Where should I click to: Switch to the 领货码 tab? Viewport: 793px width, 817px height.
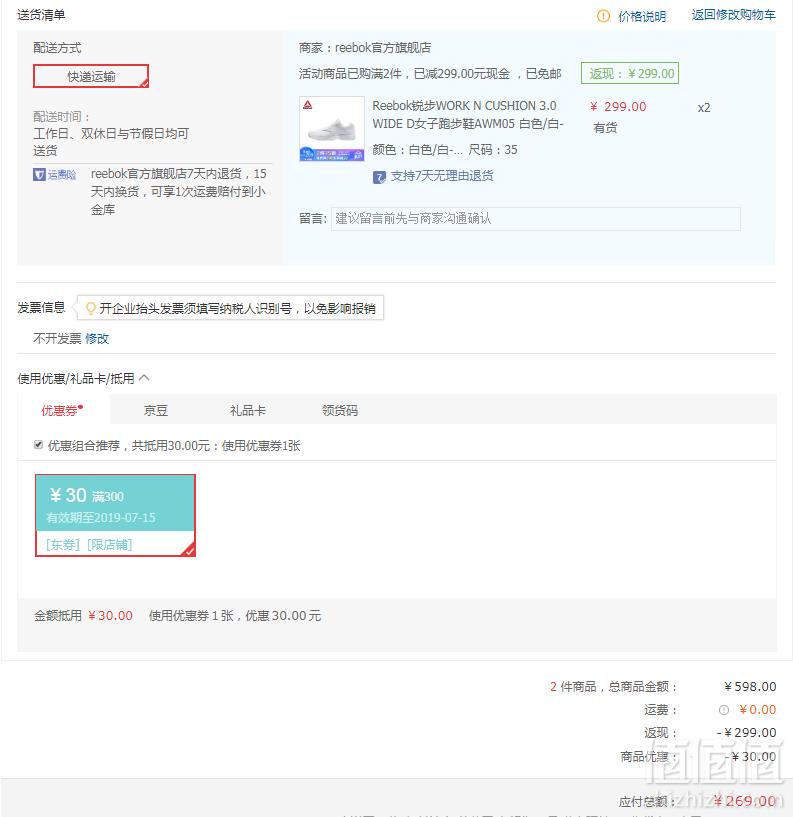coord(340,411)
